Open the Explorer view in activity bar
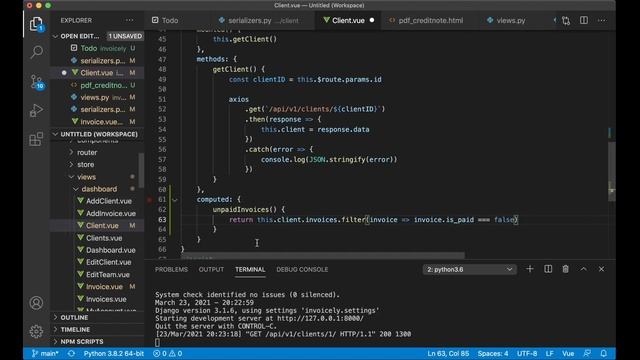The image size is (640, 360). [x=36, y=24]
